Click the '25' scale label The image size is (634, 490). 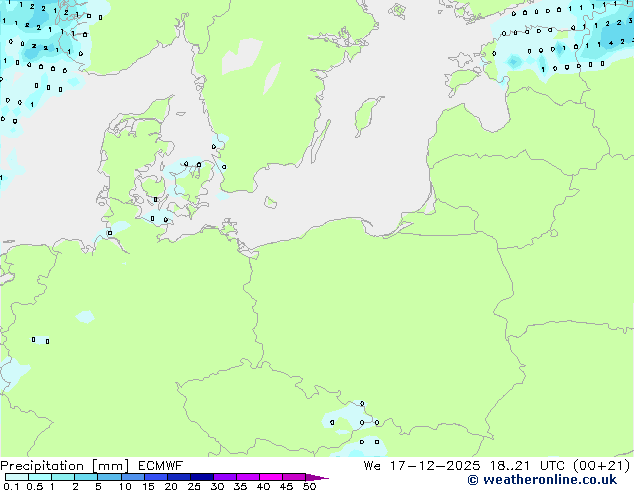[194, 486]
